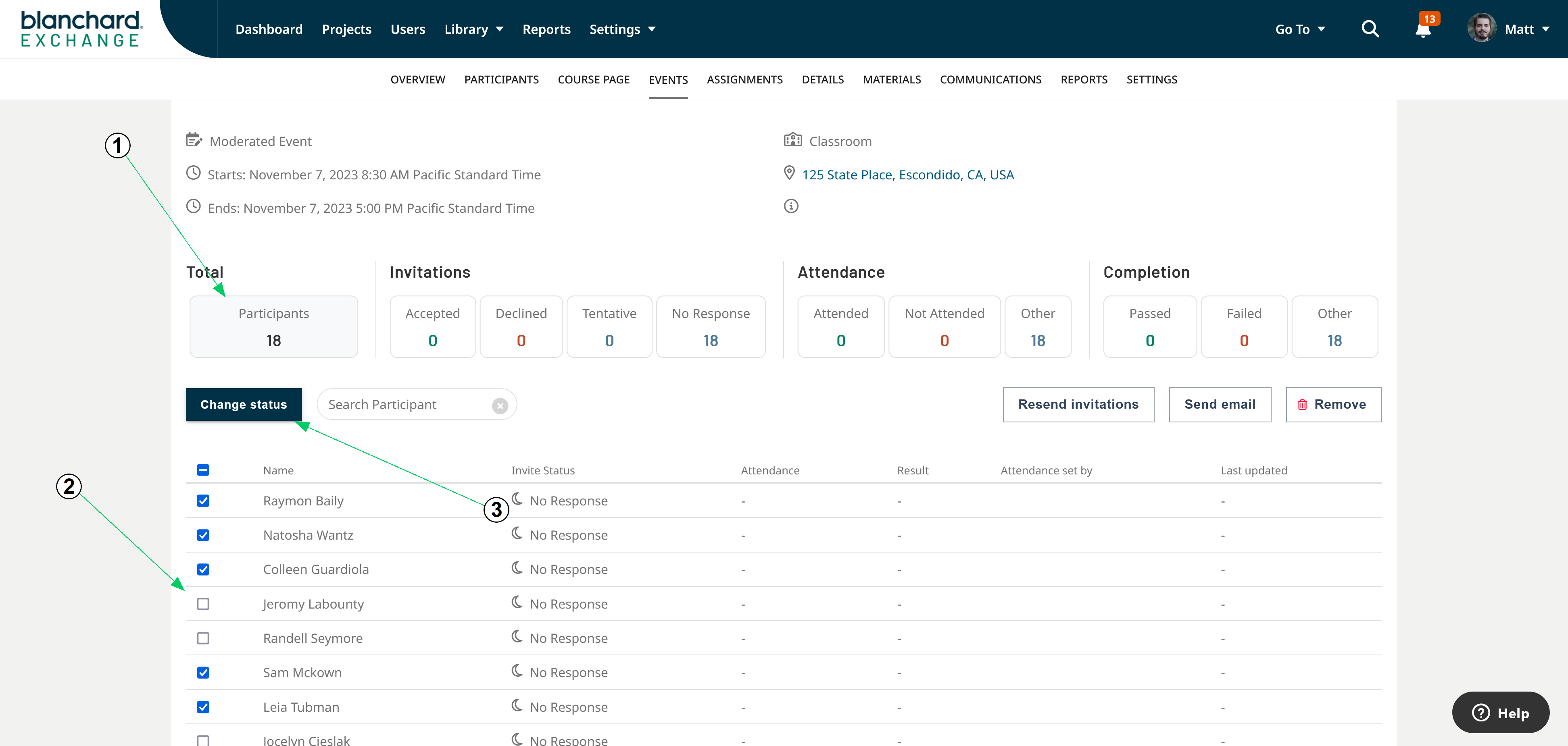Click the Help question mark icon

(x=1480, y=713)
